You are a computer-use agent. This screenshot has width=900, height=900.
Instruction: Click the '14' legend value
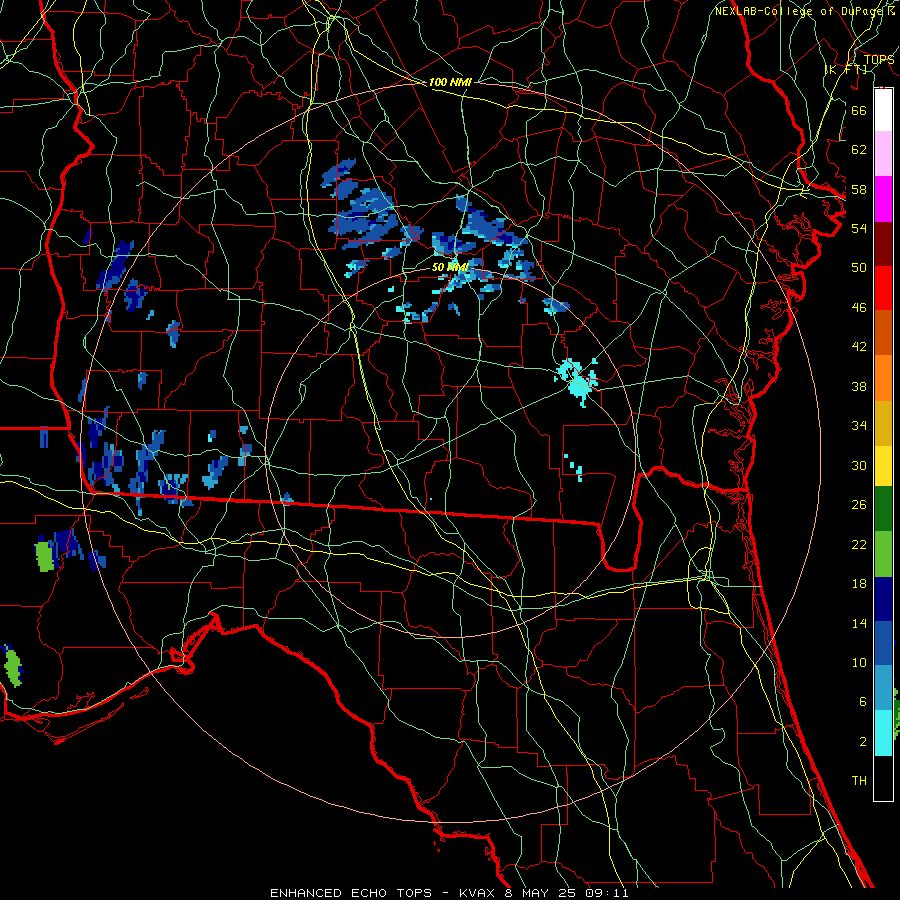pos(859,623)
